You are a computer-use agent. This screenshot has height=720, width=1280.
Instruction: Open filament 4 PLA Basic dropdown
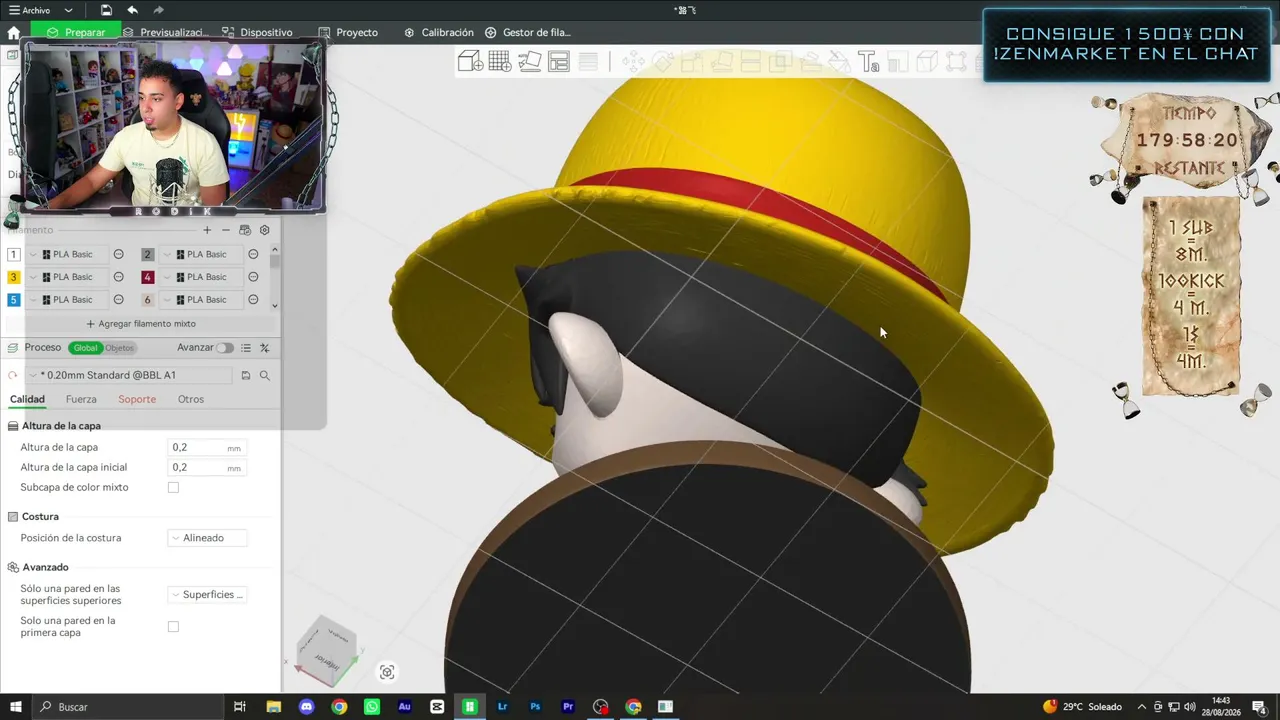click(x=201, y=277)
